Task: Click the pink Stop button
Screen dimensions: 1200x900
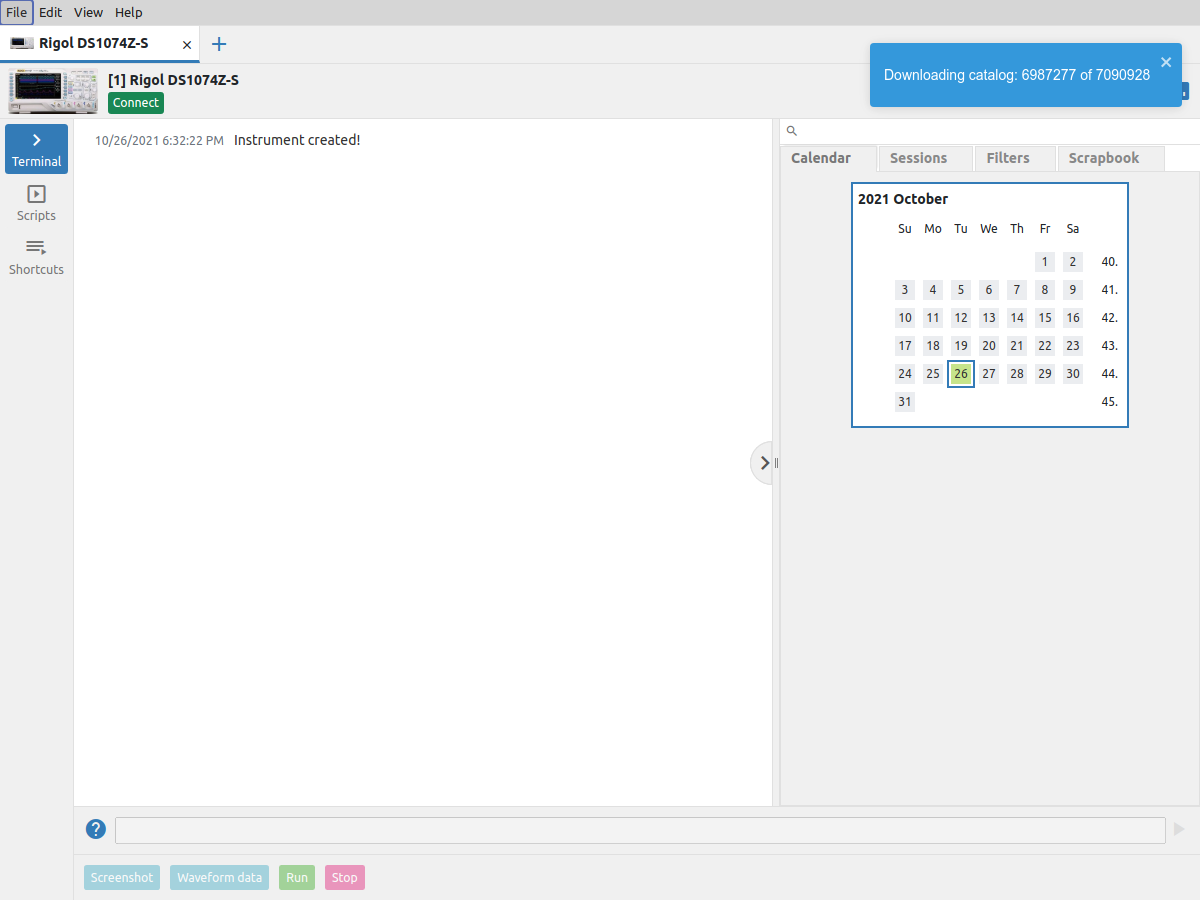Action: click(345, 877)
